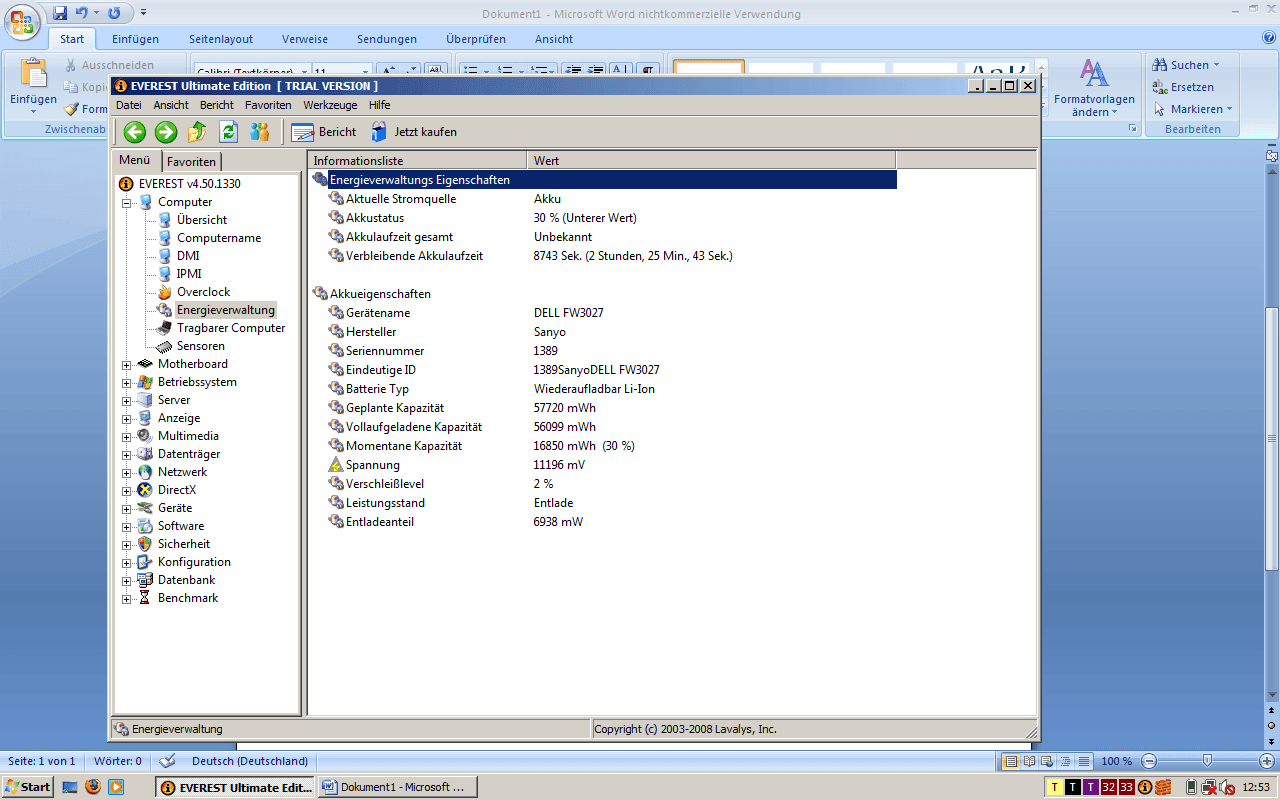1280x800 pixels.
Task: Click the Einfügen clipboard icon in Word
Action: tap(33, 73)
